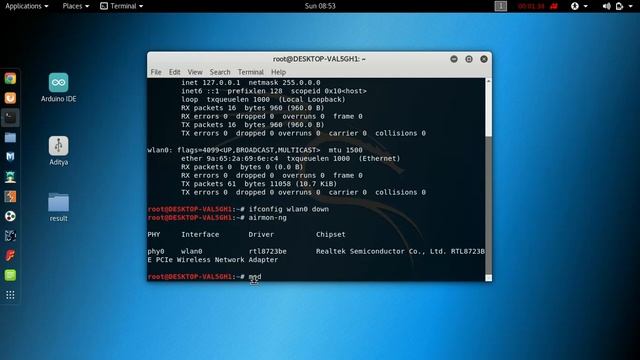The image size is (640, 360).
Task: Click the clock Sun 08:53
Action: tap(320, 6)
